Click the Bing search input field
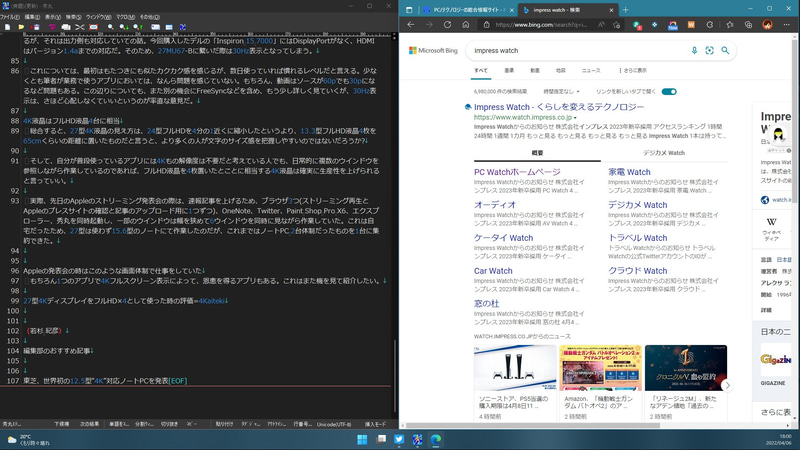This screenshot has height=450, width=800. pos(577,51)
